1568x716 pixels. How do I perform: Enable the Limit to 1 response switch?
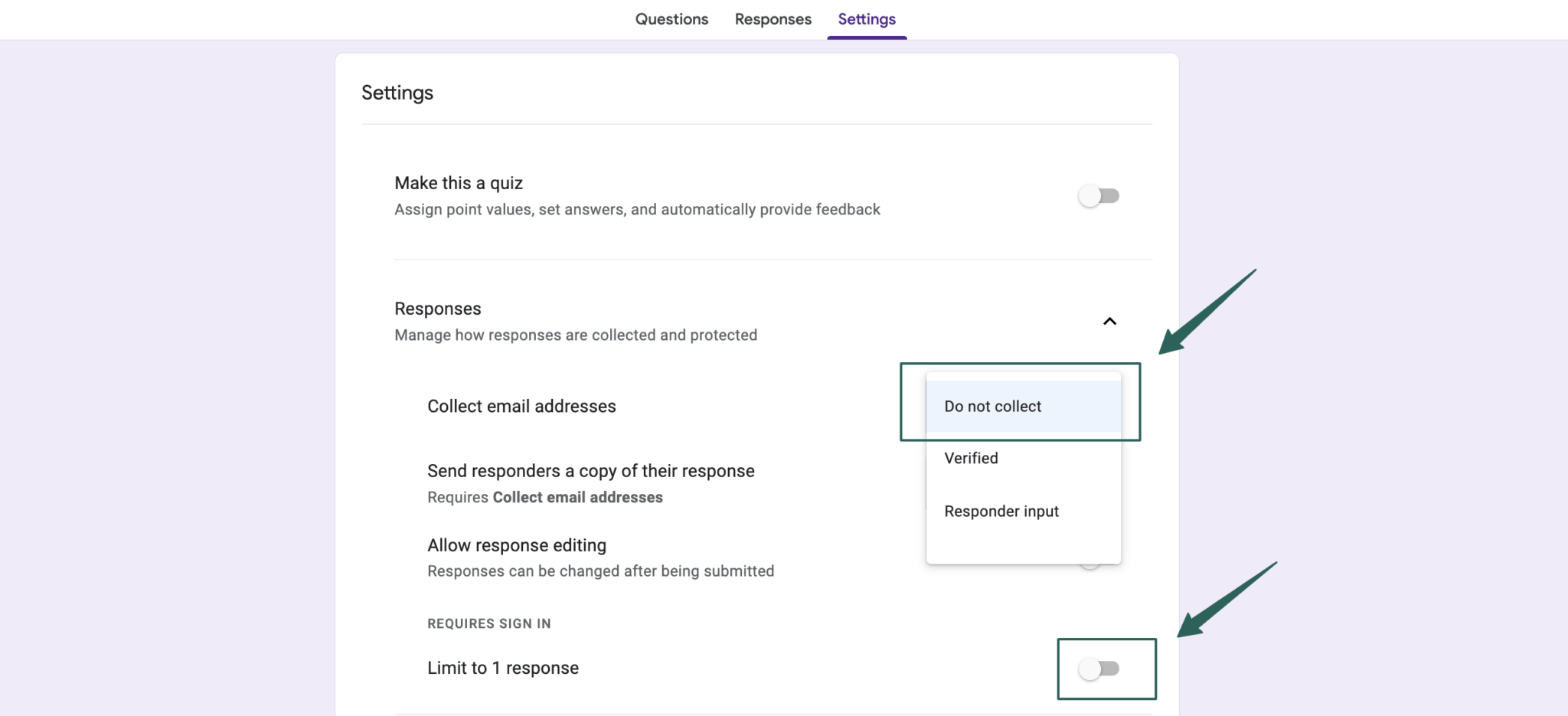1099,669
